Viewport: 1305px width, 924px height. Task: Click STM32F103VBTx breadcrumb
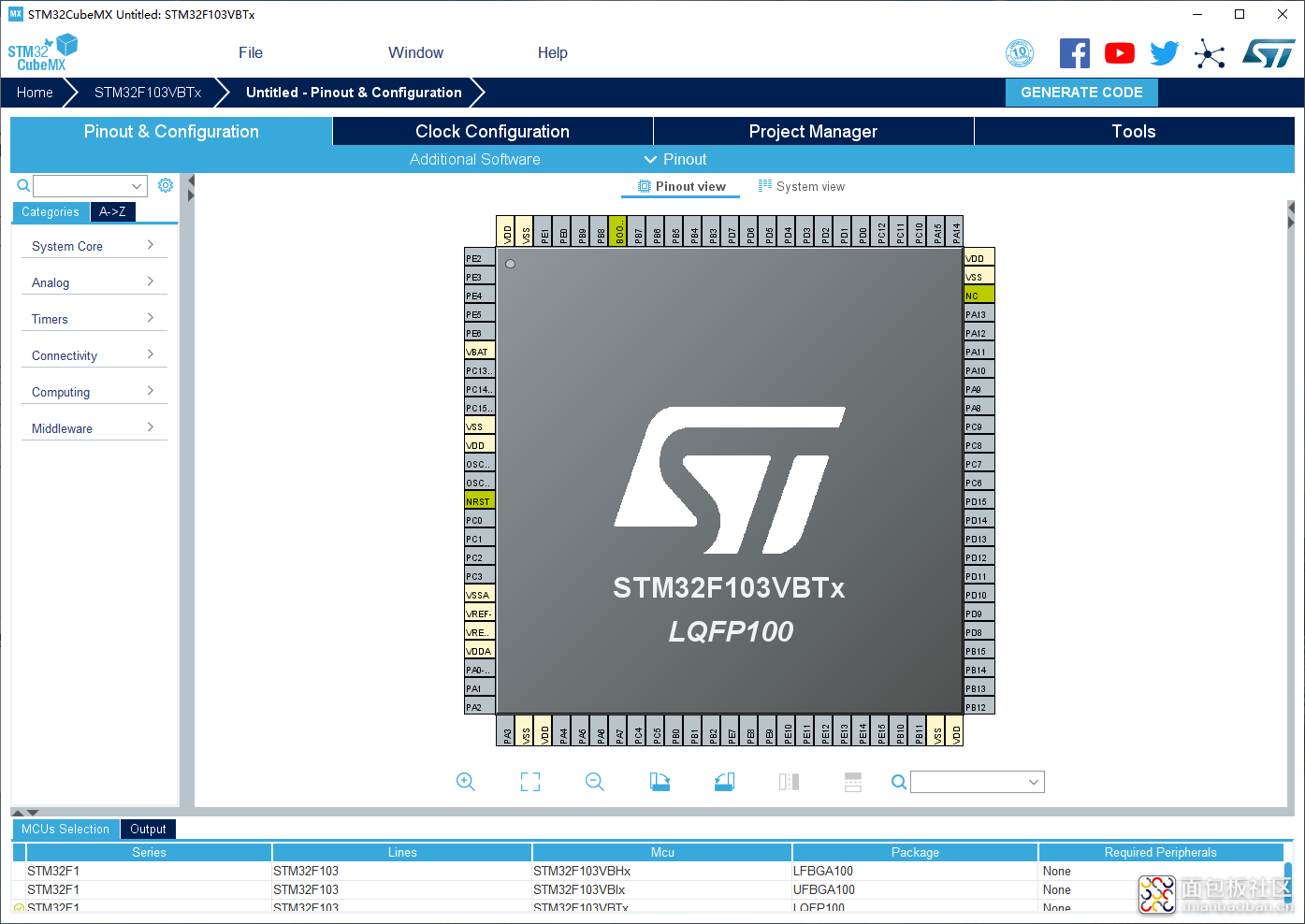(x=148, y=93)
